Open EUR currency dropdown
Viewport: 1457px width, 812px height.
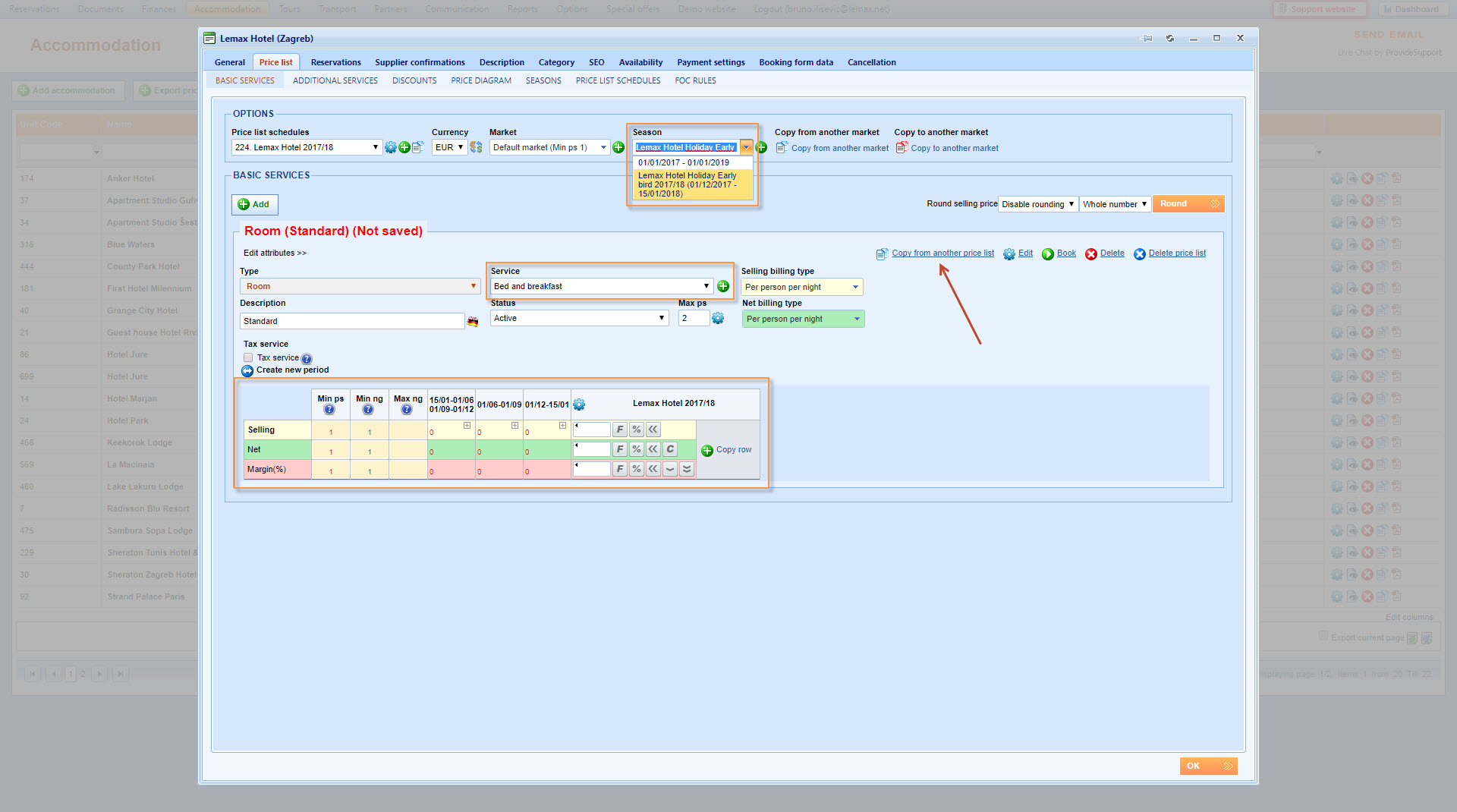449,147
